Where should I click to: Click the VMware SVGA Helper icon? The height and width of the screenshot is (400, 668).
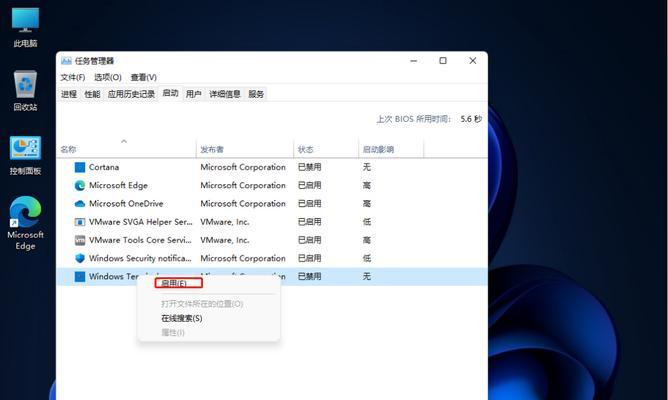tap(80, 222)
